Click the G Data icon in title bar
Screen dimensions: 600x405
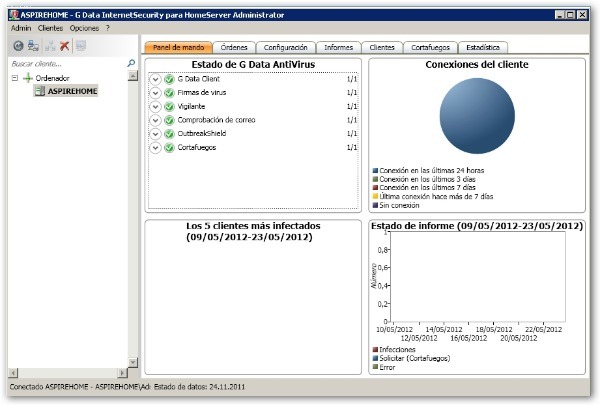pos(14,15)
